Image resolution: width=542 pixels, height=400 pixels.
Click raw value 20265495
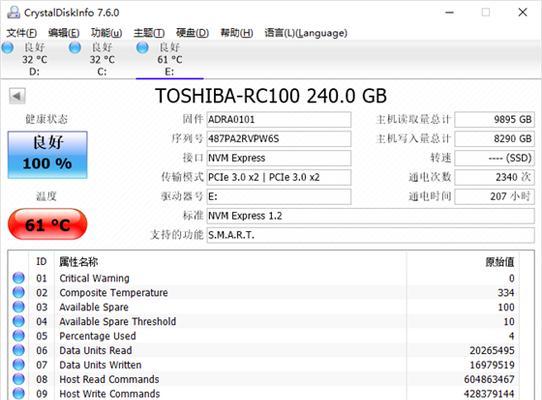pyautogui.click(x=492, y=351)
